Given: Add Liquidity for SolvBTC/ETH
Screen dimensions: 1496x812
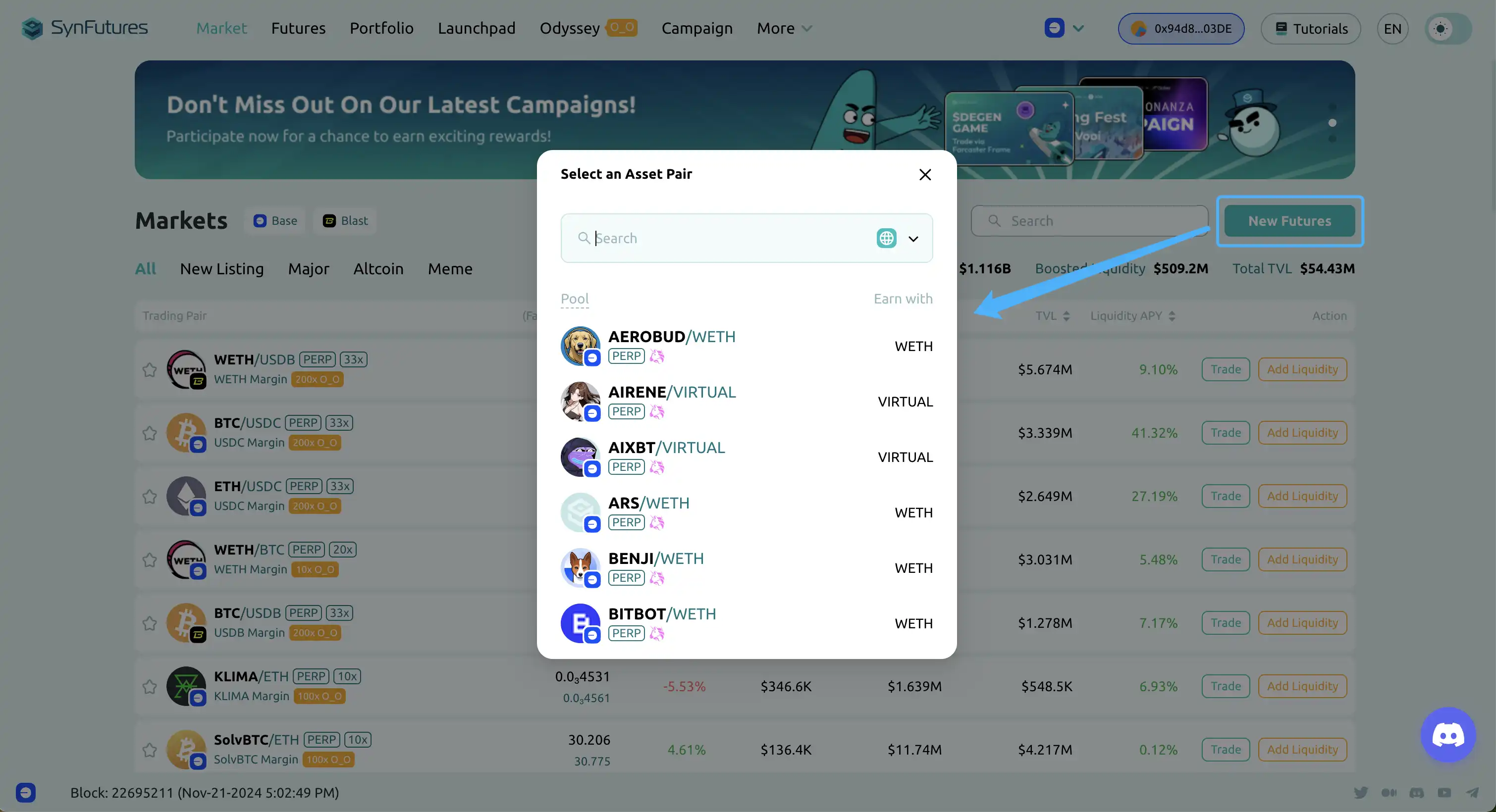Looking at the screenshot, I should pyautogui.click(x=1302, y=749).
